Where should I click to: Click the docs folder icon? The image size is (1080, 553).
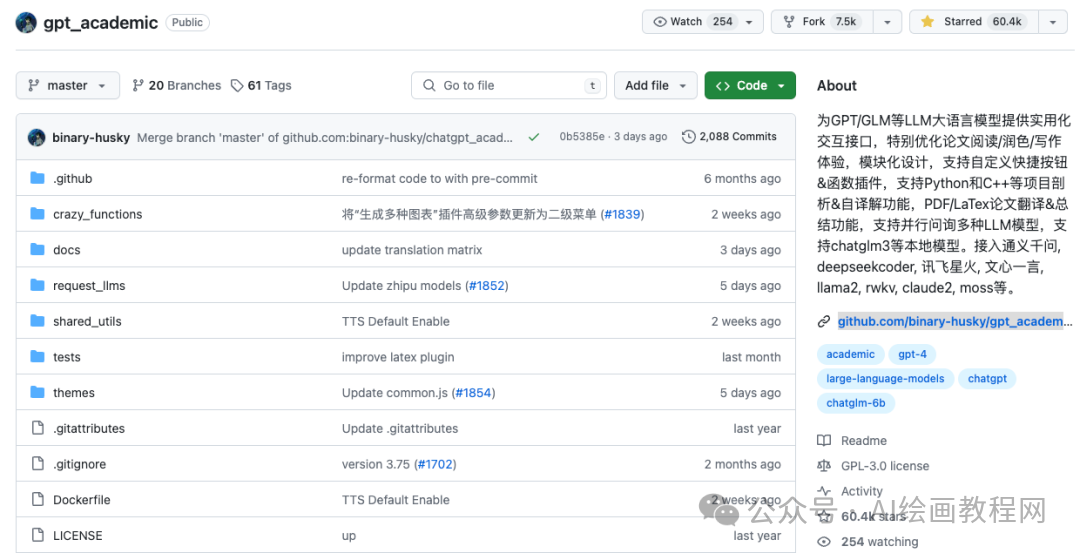38,250
